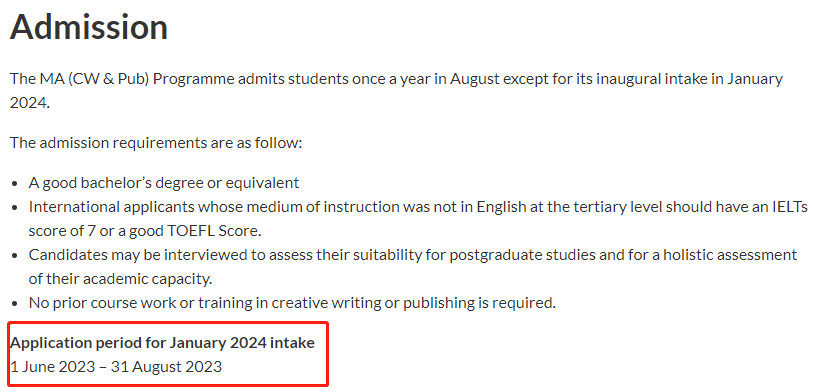This screenshot has height=392, width=813.
Task: Click the '1 June 2023 – 31 August 2023' dates
Action: (x=116, y=367)
